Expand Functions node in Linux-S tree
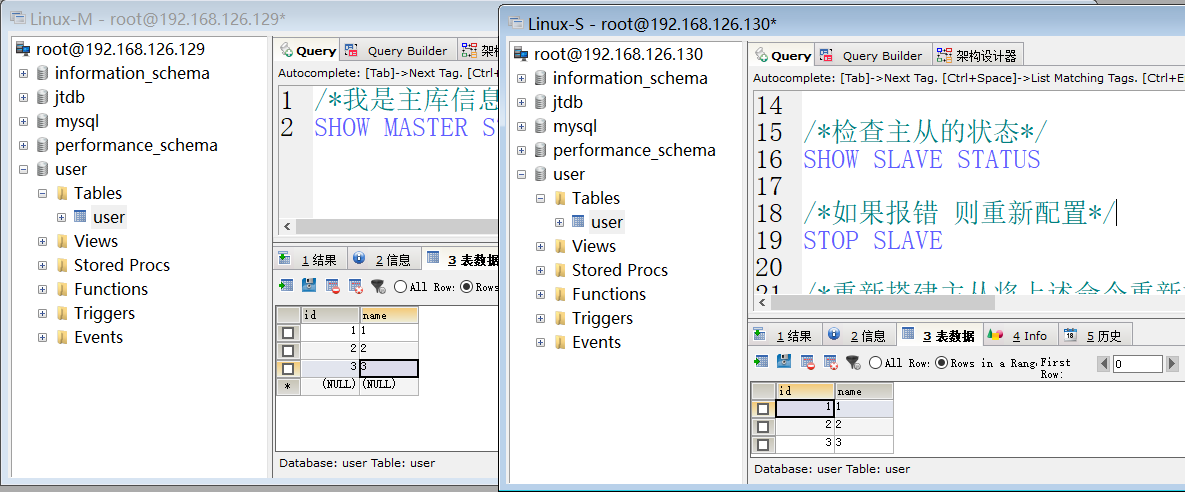 (540, 295)
